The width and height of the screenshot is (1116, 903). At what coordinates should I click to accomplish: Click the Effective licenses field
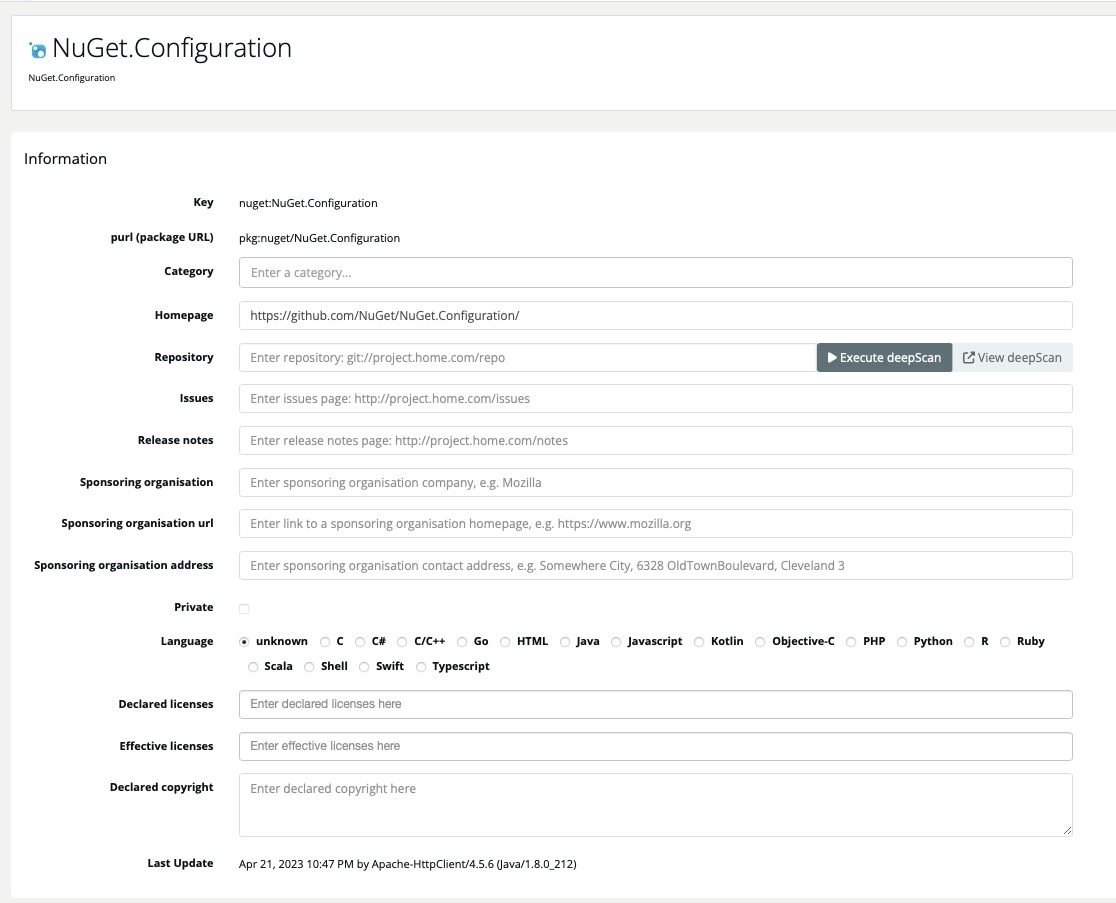pyautogui.click(x=656, y=746)
